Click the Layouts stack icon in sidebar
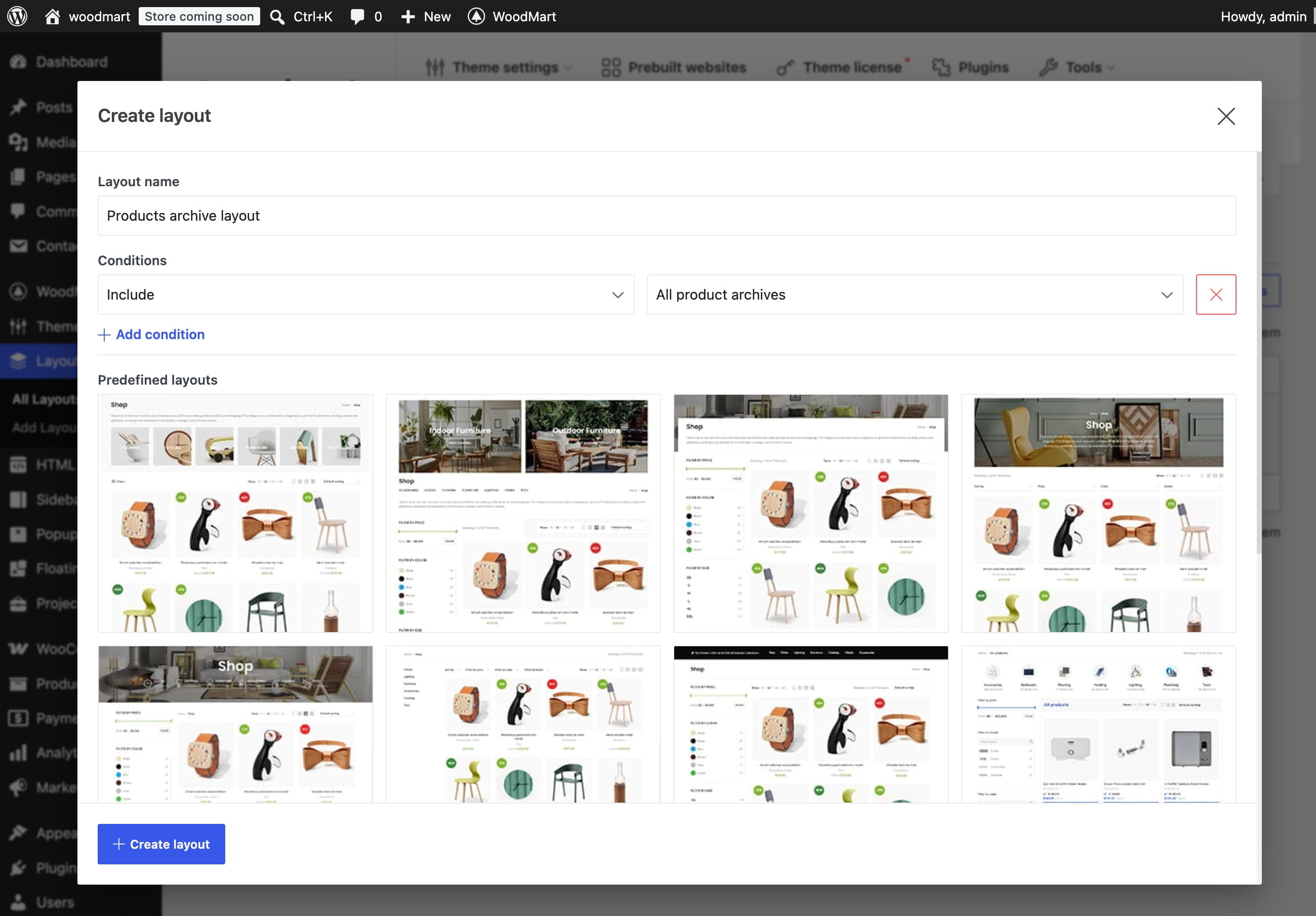This screenshot has height=916, width=1316. point(18,360)
